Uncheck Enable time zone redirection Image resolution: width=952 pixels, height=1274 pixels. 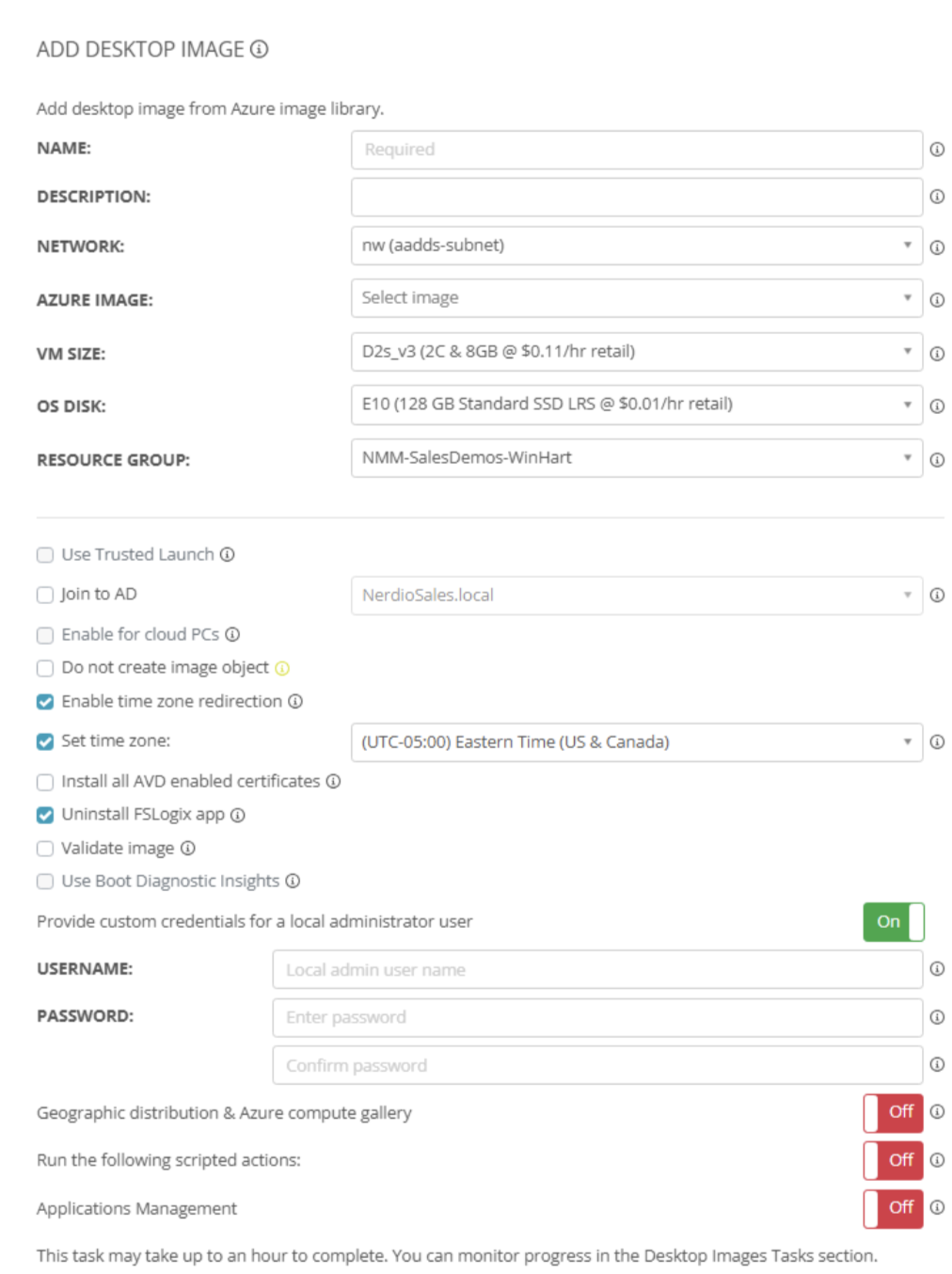tap(45, 702)
